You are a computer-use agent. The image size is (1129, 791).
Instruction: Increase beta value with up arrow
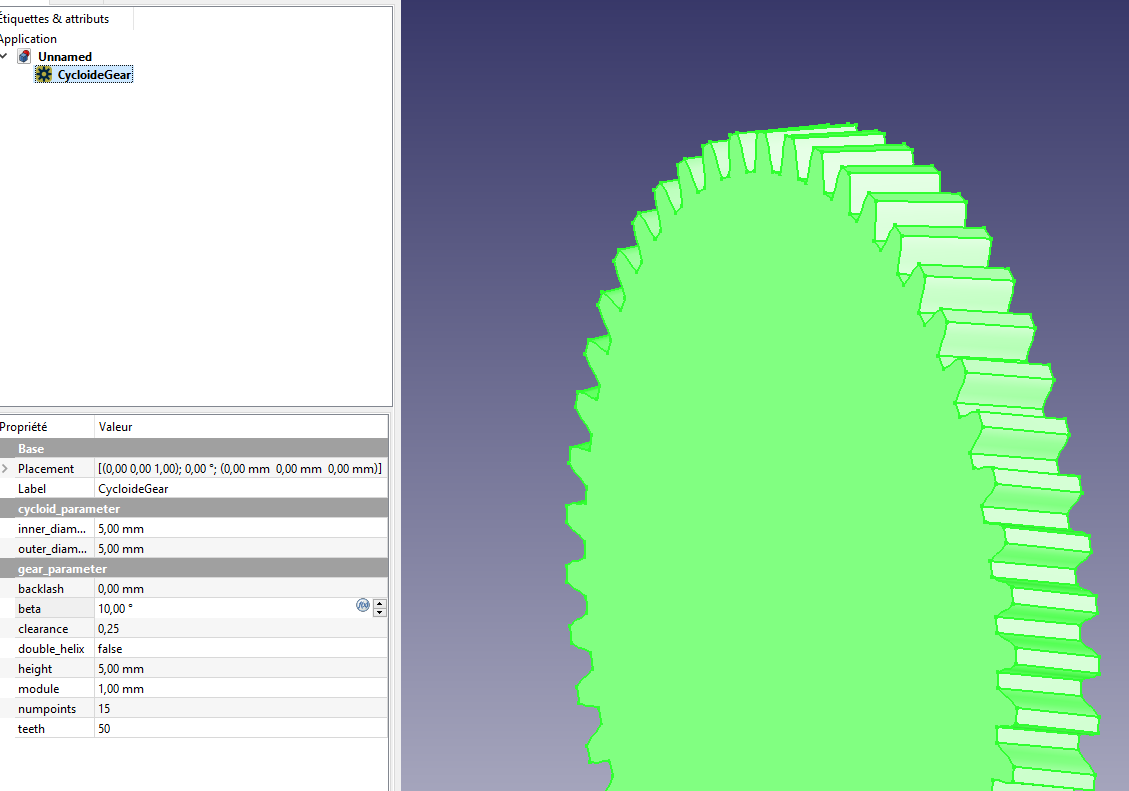tap(379, 603)
